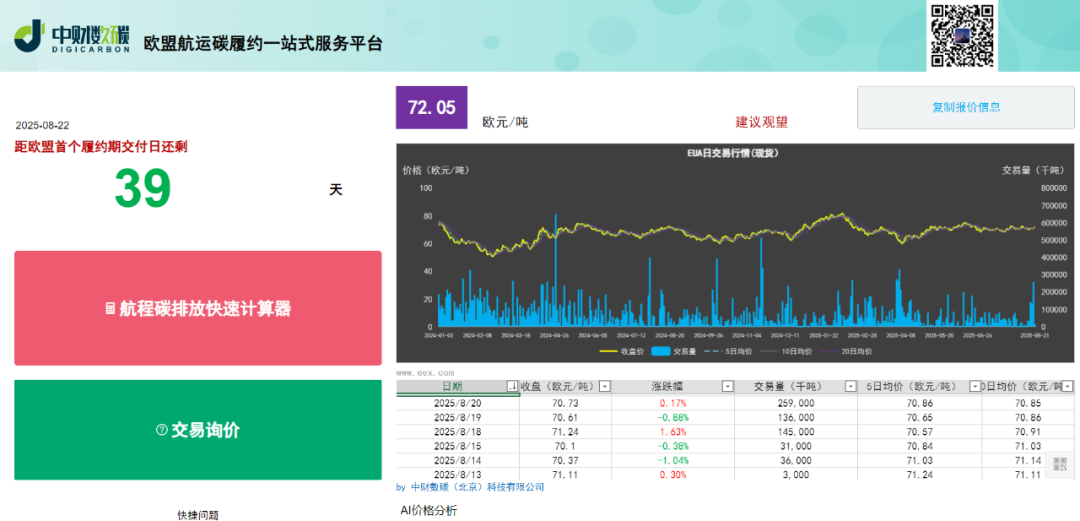Select the change cell -0.88%
This screenshot has height=521, width=1080.
click(673, 417)
